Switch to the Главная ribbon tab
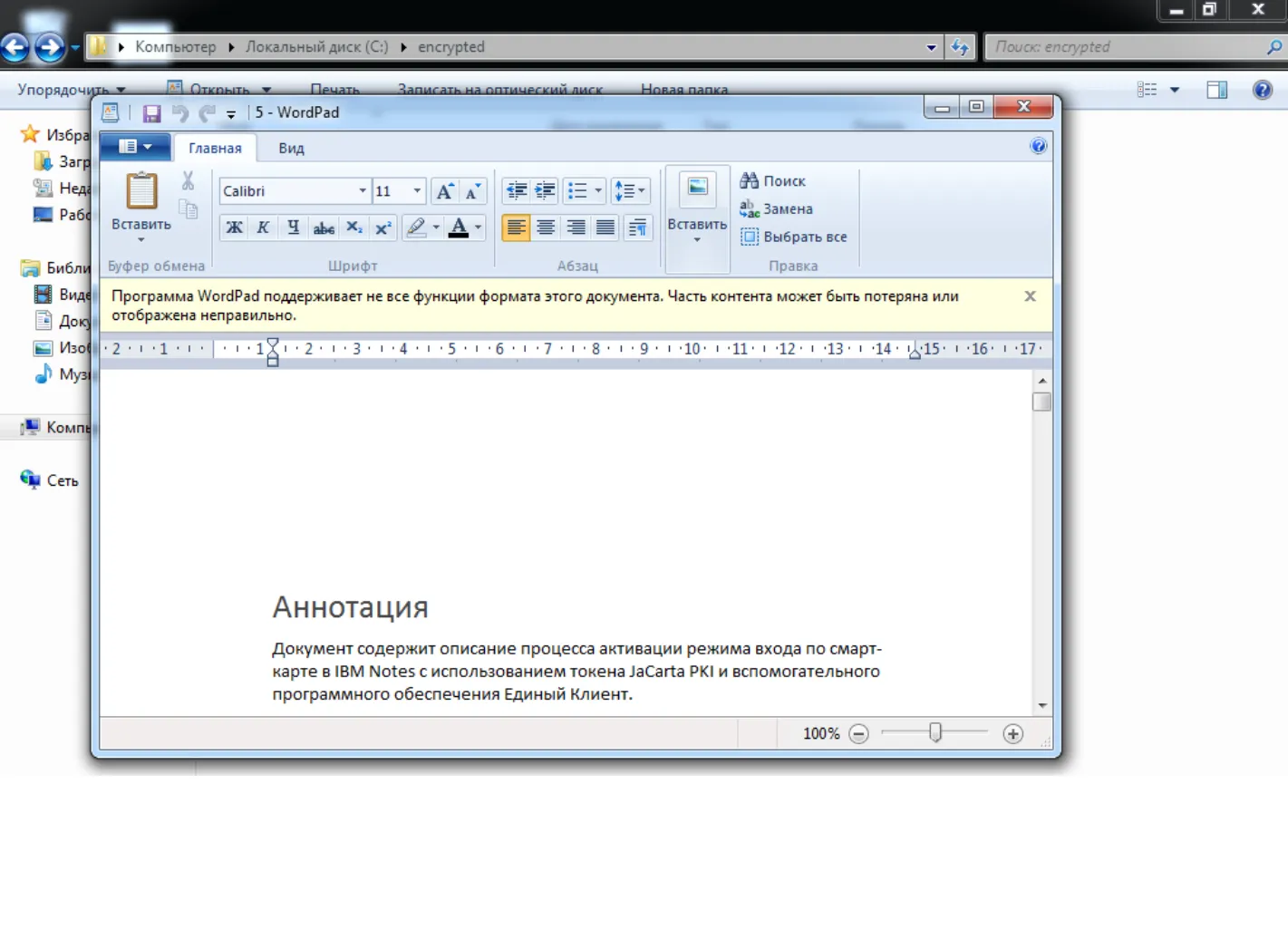This screenshot has height=949, width=1288. coord(215,148)
